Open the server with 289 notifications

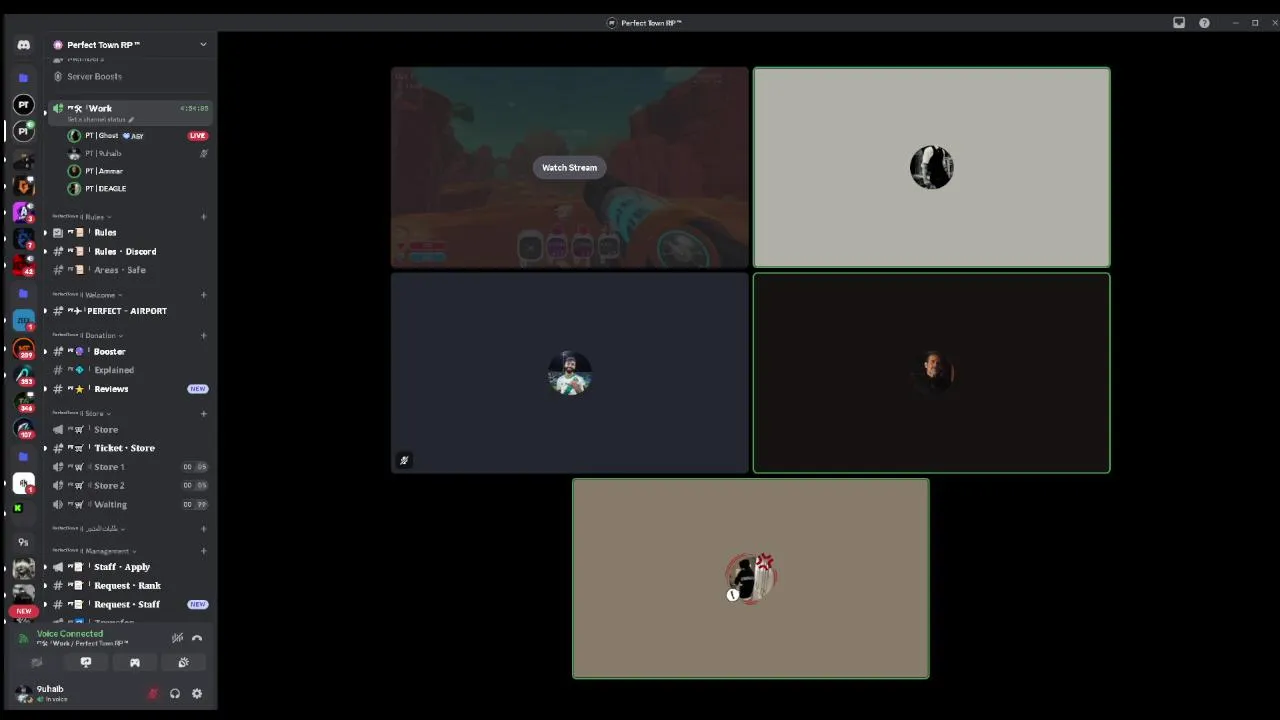23,348
